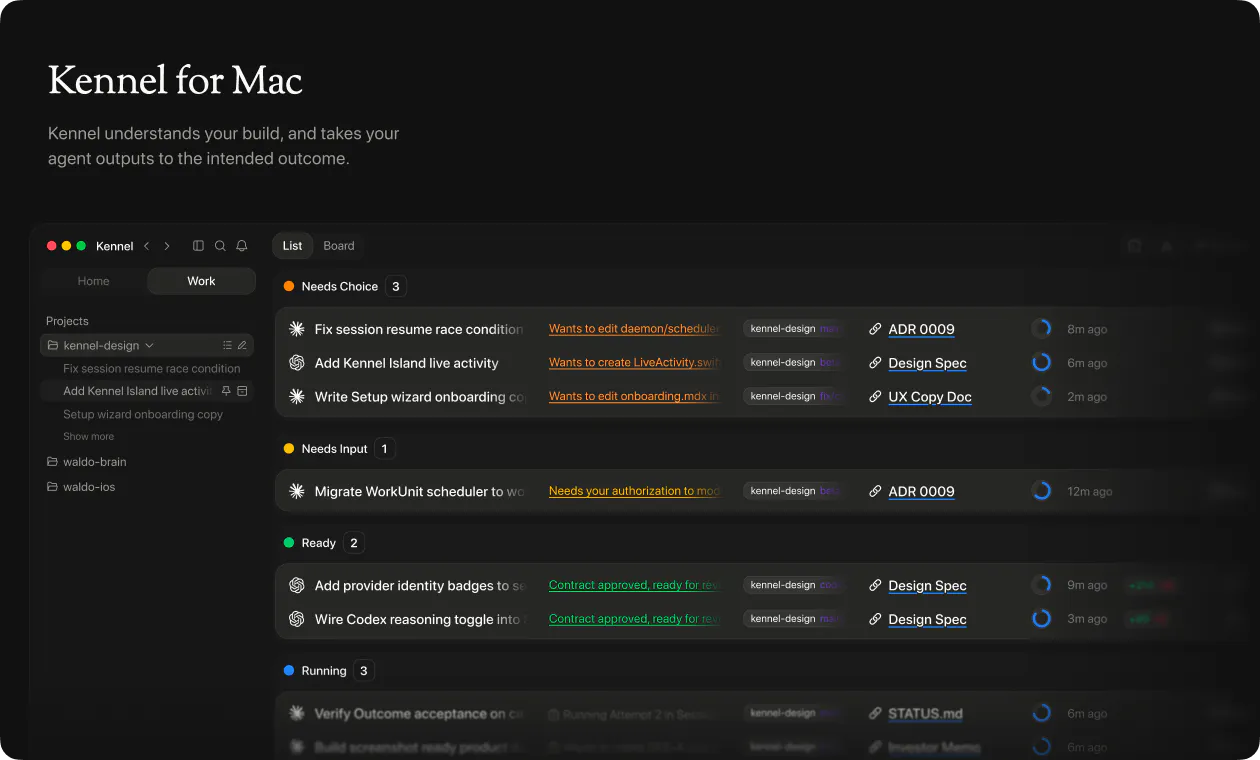This screenshot has width=1260, height=760.
Task: Collapse the Needs Choice group header
Action: [340, 286]
